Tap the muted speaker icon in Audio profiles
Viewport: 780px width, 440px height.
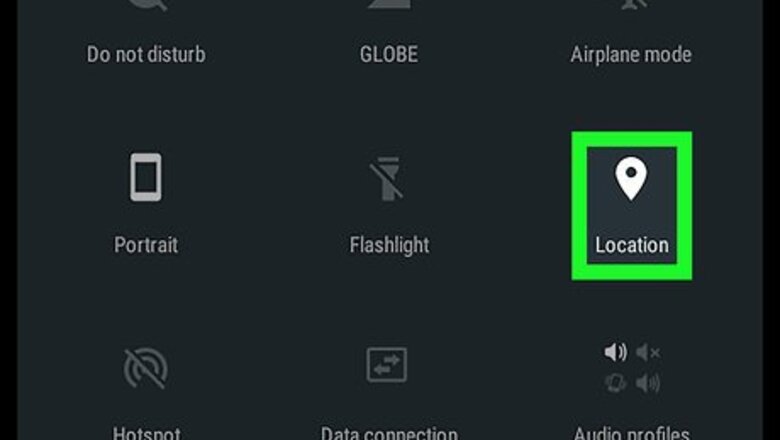click(648, 352)
